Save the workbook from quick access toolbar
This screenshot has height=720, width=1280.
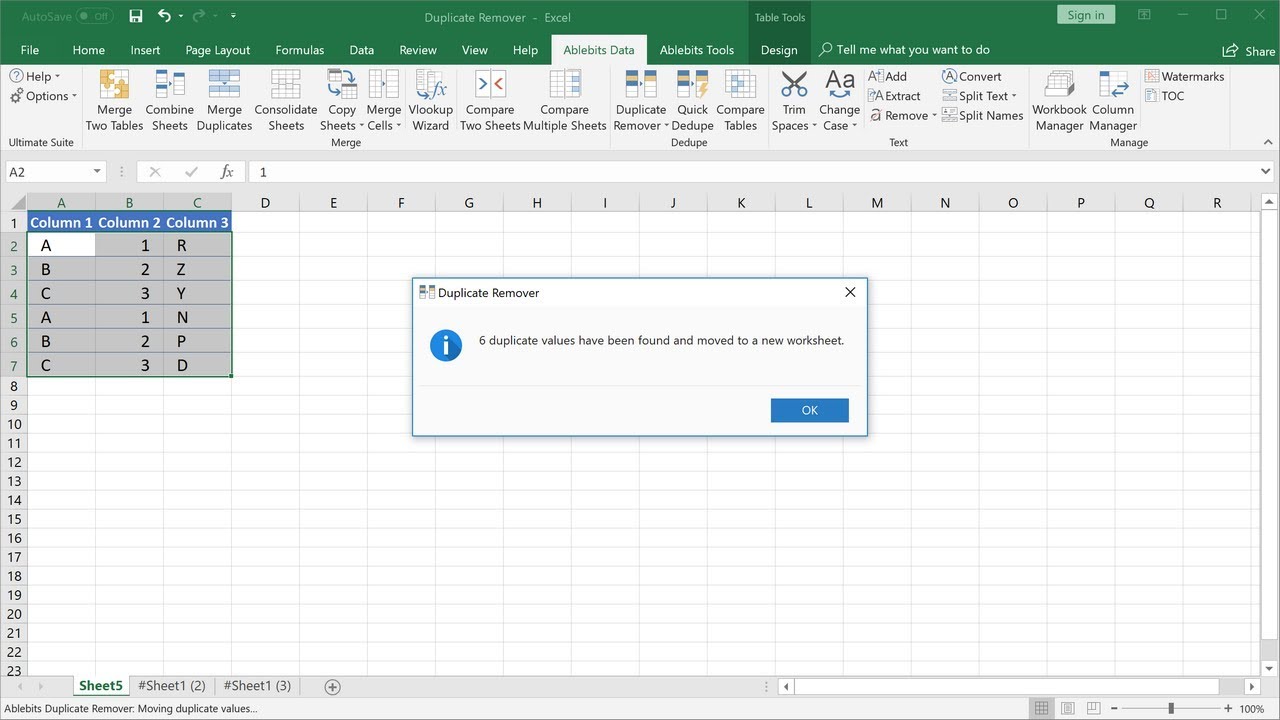coord(136,16)
